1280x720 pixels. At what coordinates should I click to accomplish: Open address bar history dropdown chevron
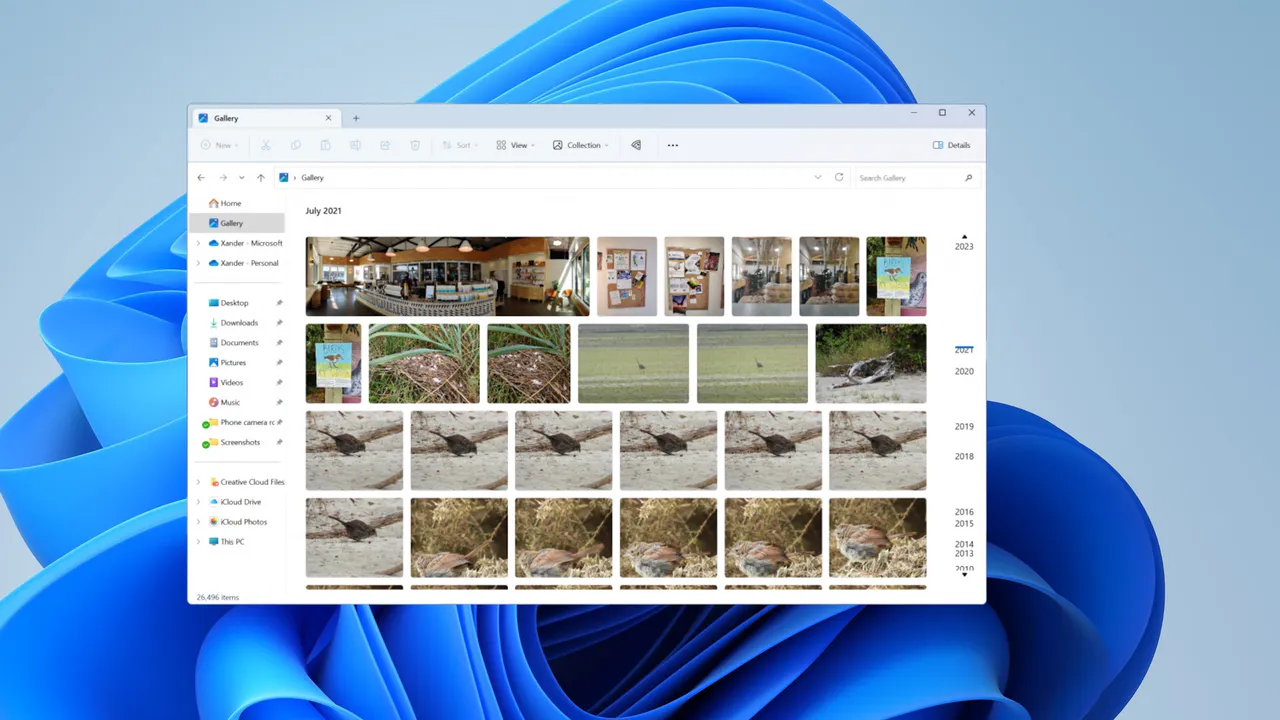pos(817,177)
